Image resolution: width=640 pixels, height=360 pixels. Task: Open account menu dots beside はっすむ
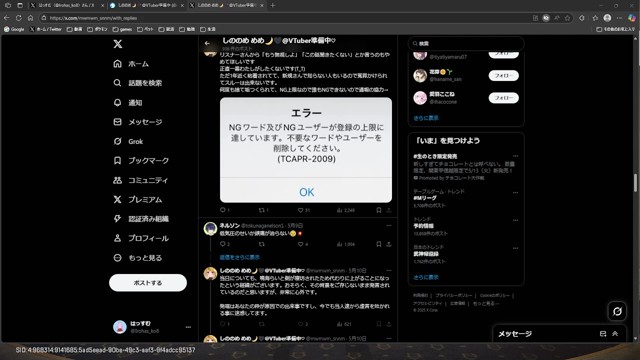pyautogui.click(x=188, y=327)
